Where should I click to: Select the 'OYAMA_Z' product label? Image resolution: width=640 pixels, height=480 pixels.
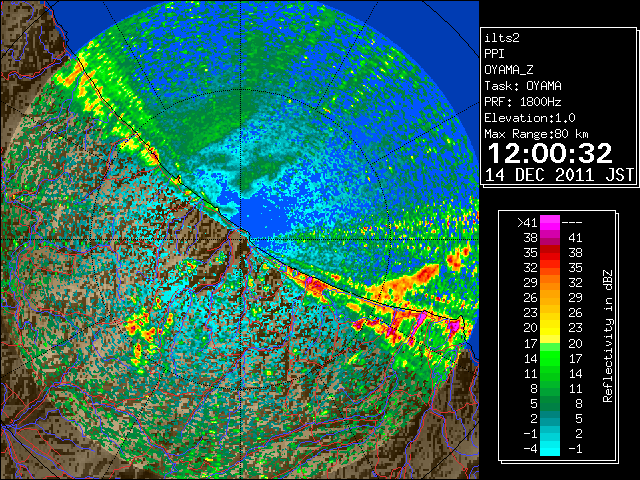point(509,70)
